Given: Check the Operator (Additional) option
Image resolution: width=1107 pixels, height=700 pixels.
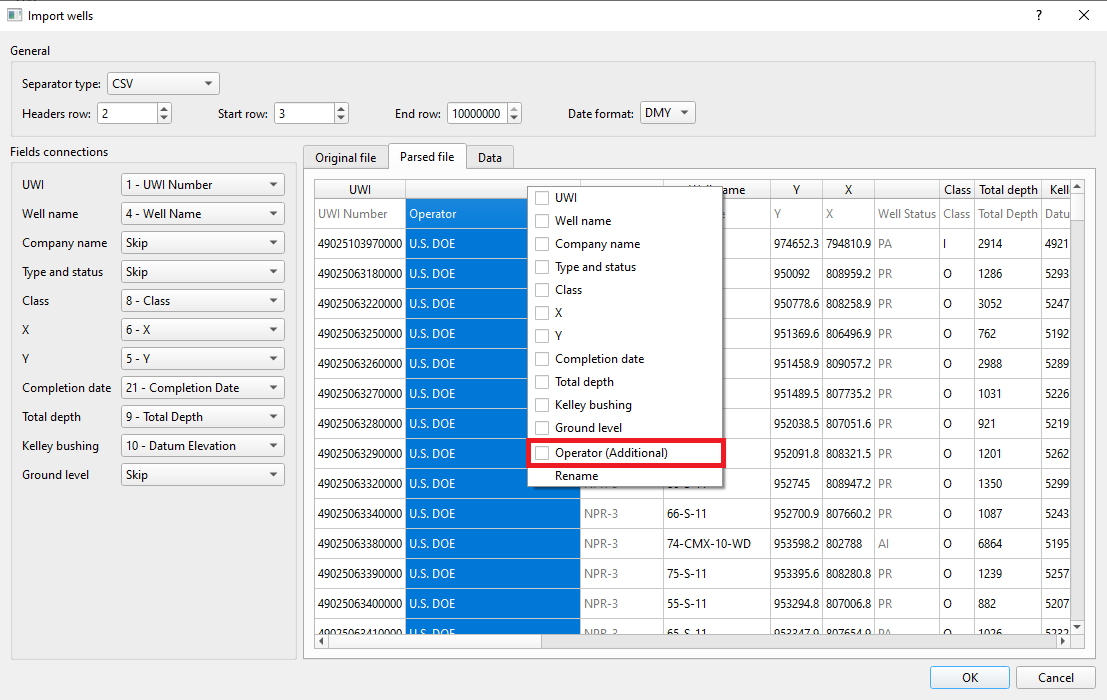Looking at the screenshot, I should (x=541, y=453).
